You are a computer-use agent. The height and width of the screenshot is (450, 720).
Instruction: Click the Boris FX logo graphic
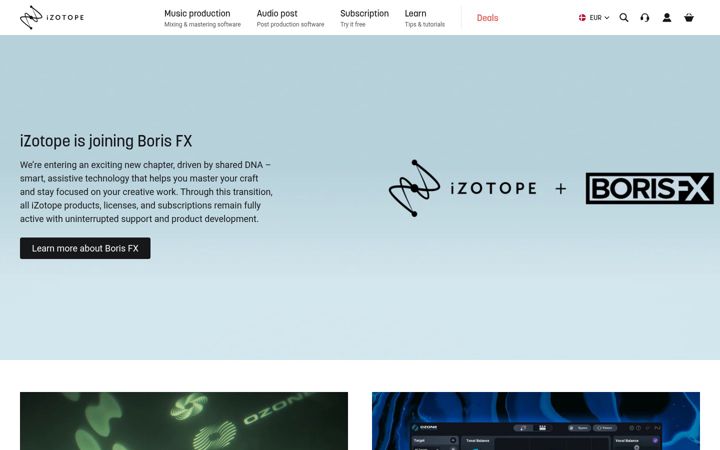pos(650,188)
